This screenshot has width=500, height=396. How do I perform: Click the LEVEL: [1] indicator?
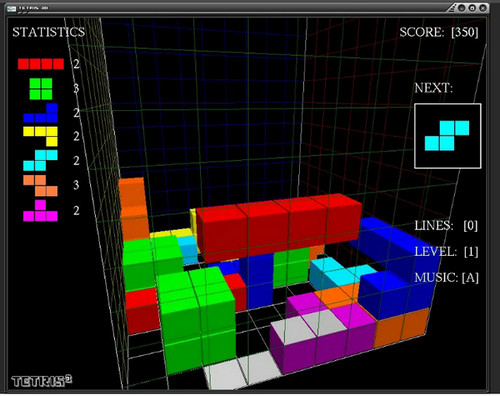click(x=446, y=252)
